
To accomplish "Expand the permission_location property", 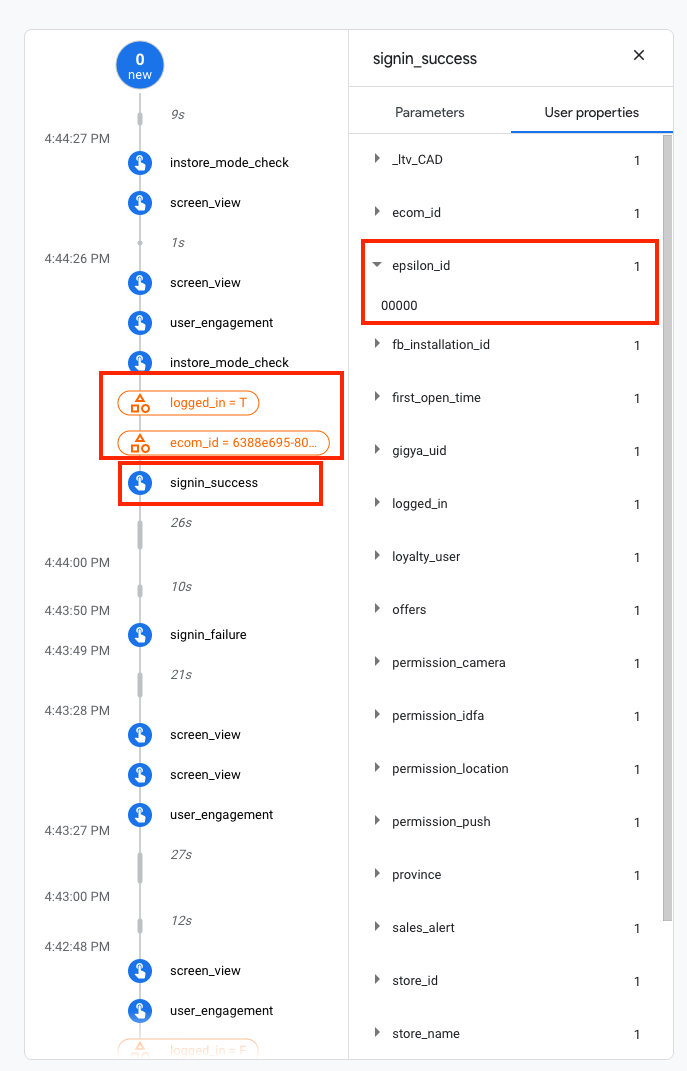I will coord(377,768).
